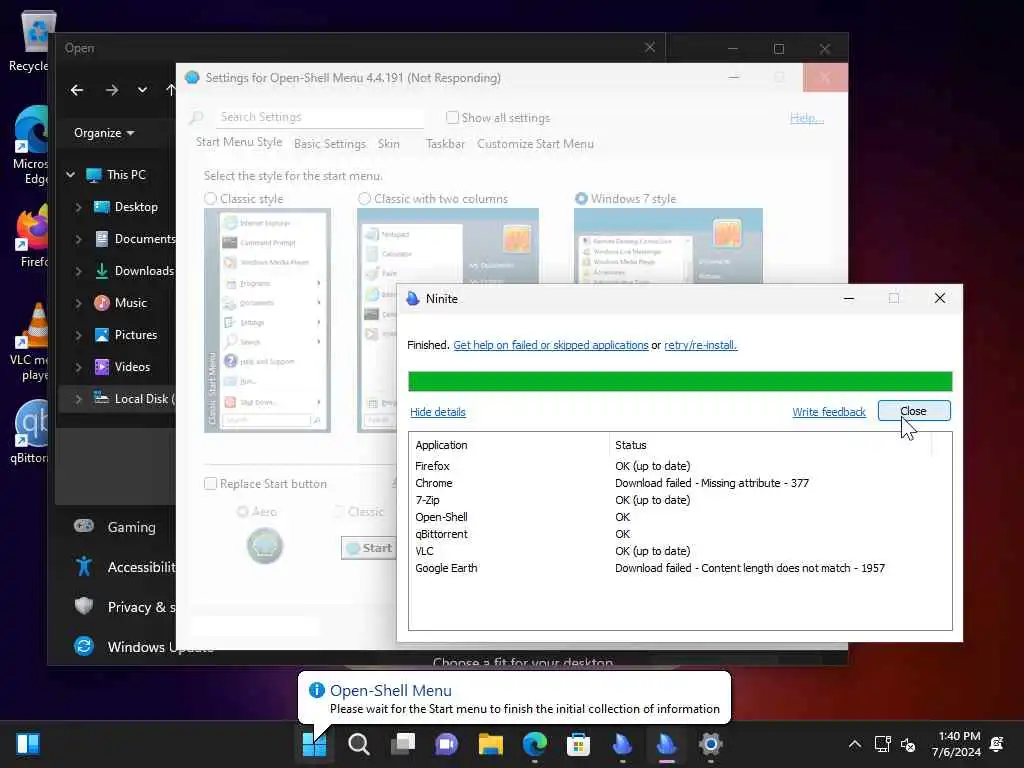Click the Open-Shell settings title icon
This screenshot has width=1024, height=768.
192,78
